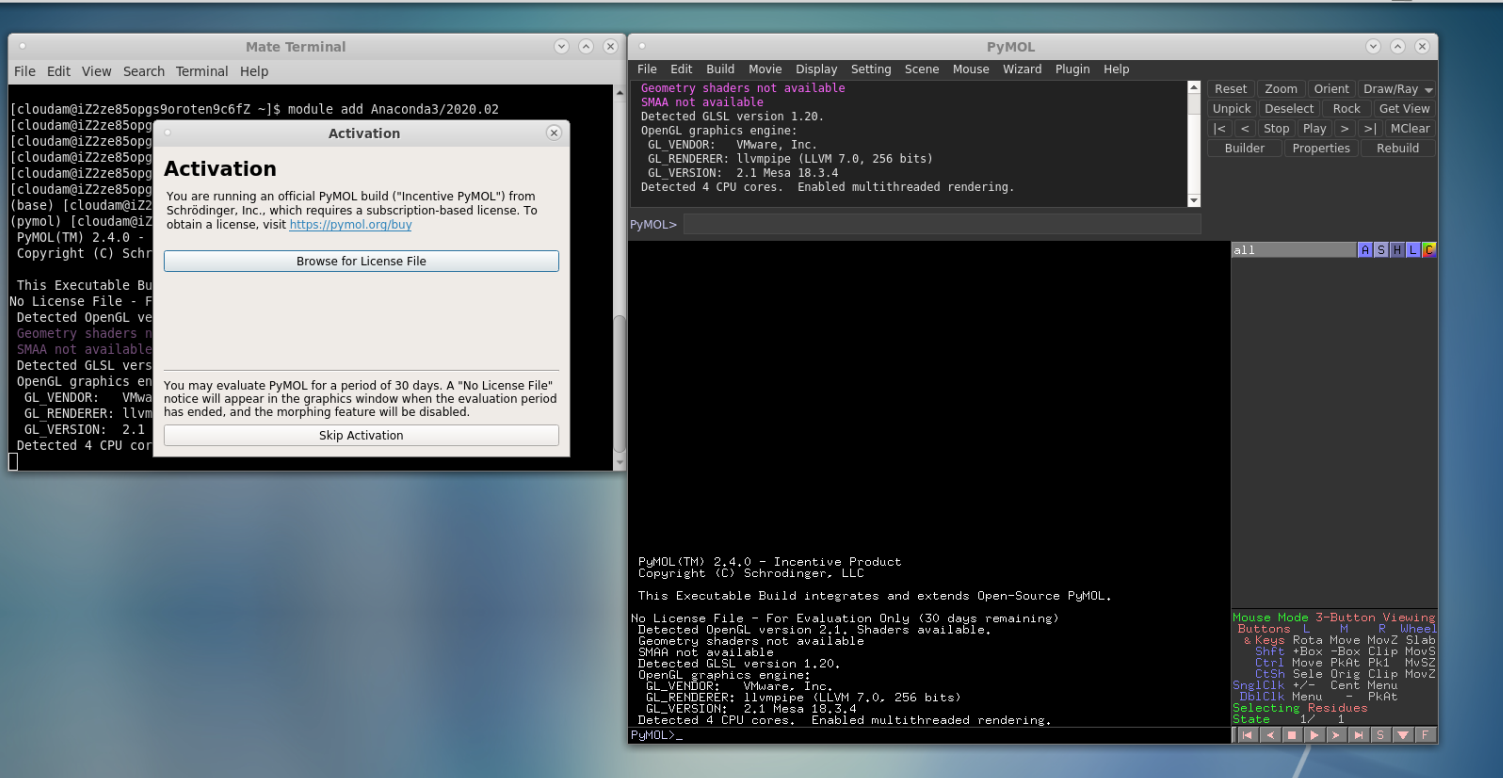Click Skip Activation button
The width and height of the screenshot is (1503, 778).
361,435
